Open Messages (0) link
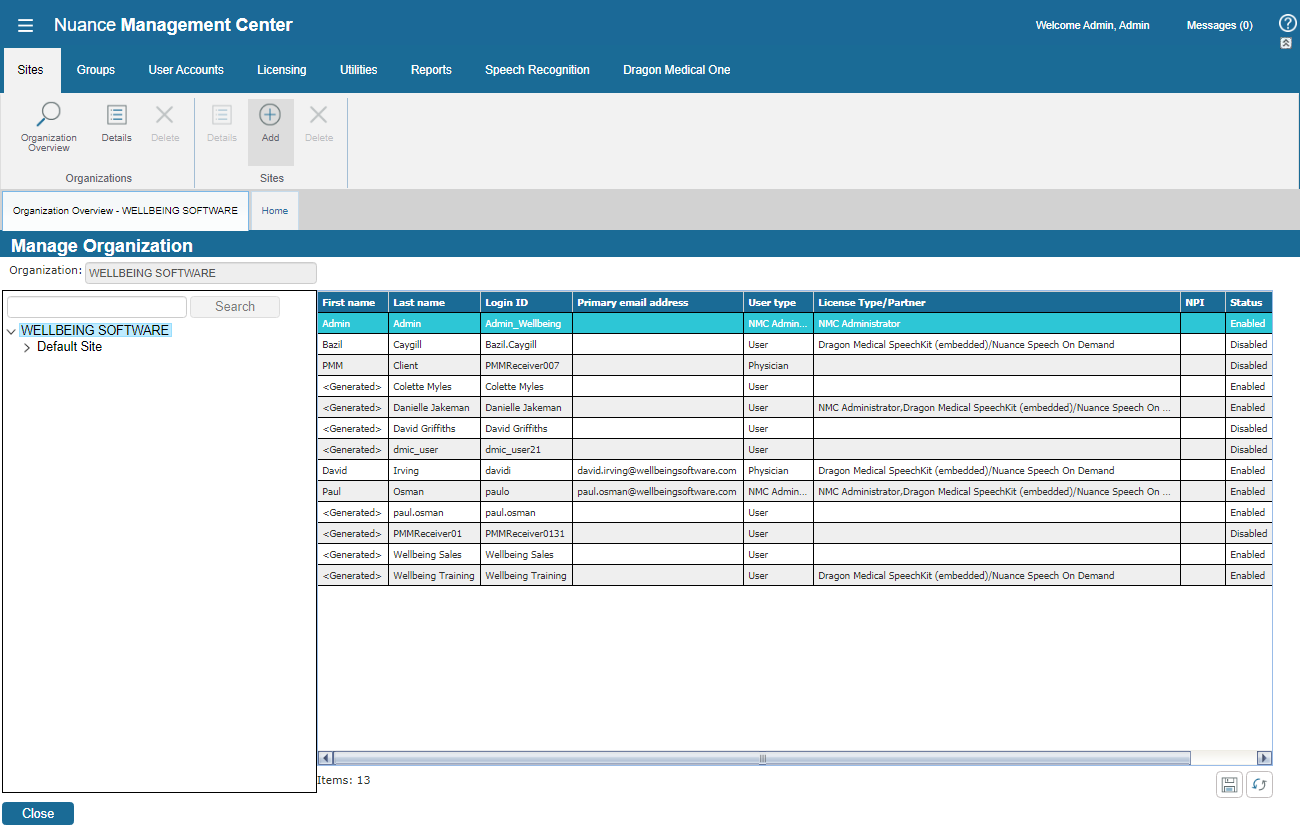Screen dimensions: 1300x840 click(x=1219, y=25)
